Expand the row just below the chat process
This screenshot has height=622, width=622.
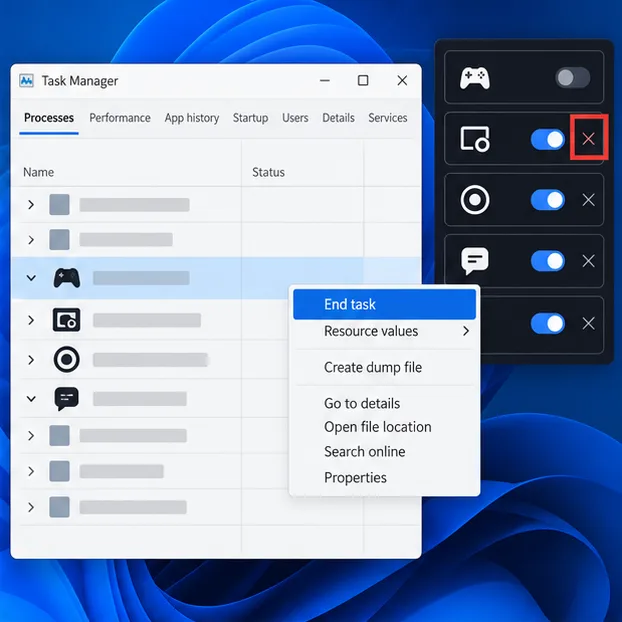click(x=31, y=436)
